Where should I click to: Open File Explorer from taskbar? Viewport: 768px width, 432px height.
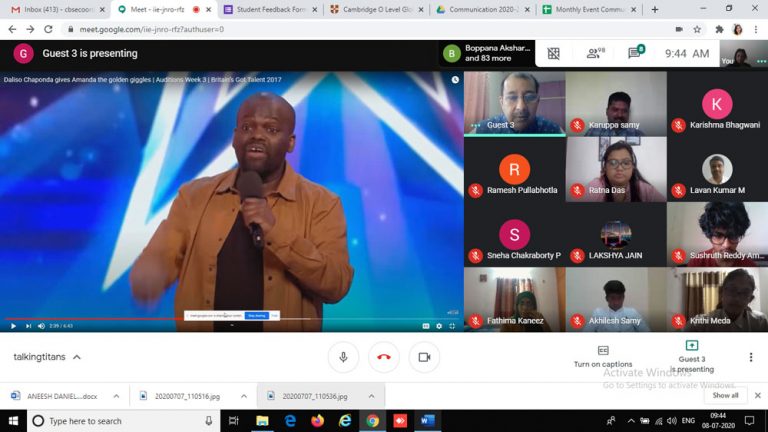pos(262,421)
